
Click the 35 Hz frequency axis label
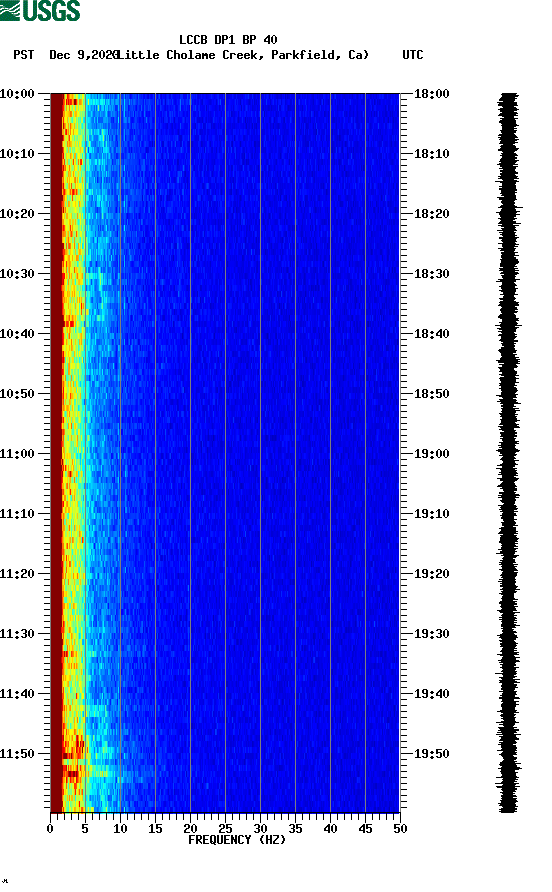point(295,829)
